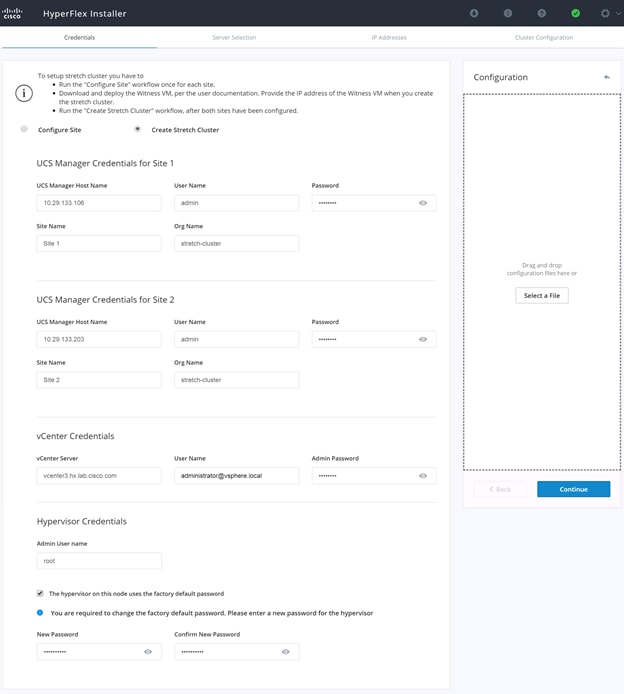Click the Back button

click(500, 489)
